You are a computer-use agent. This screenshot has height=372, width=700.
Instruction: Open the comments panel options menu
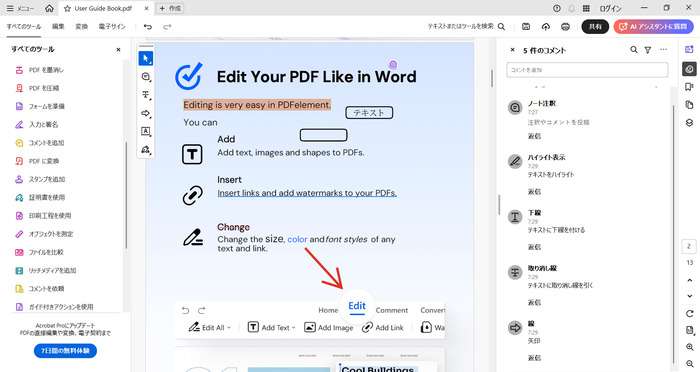click(x=663, y=50)
